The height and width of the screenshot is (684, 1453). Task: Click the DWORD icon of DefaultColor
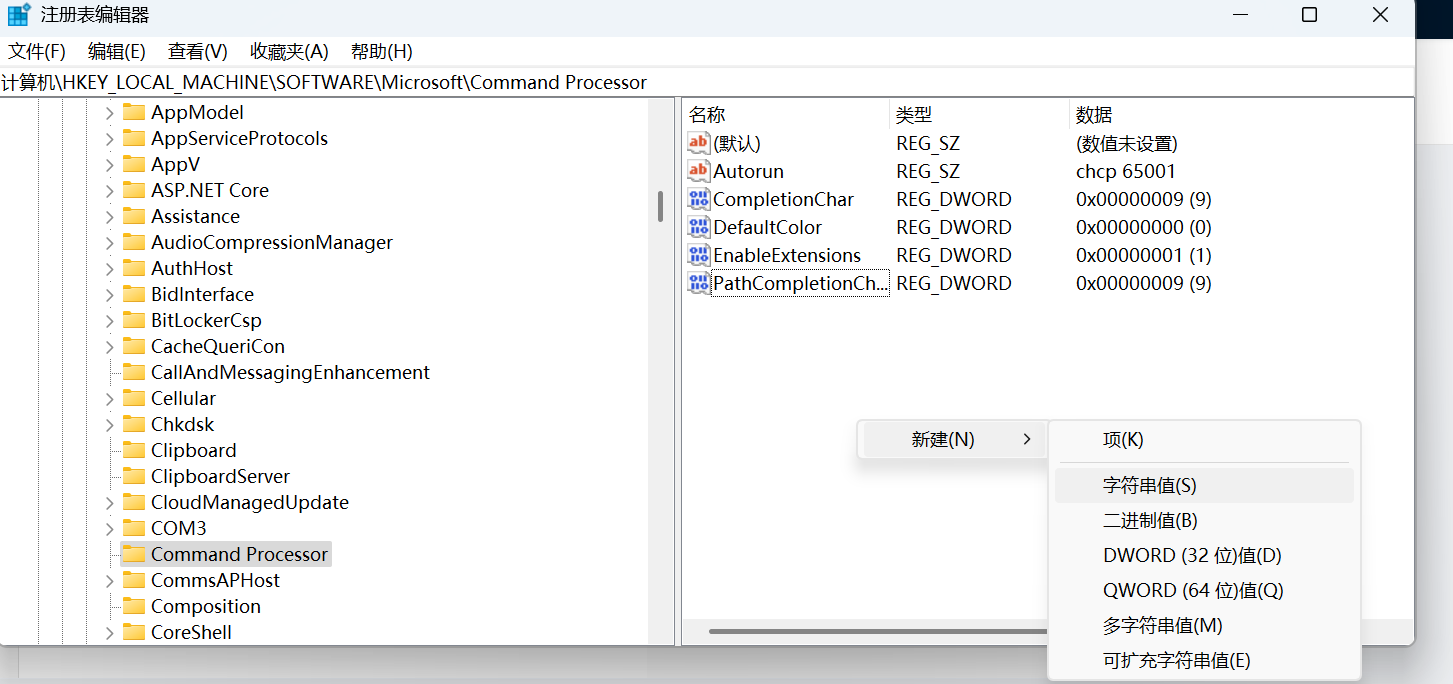click(x=698, y=227)
